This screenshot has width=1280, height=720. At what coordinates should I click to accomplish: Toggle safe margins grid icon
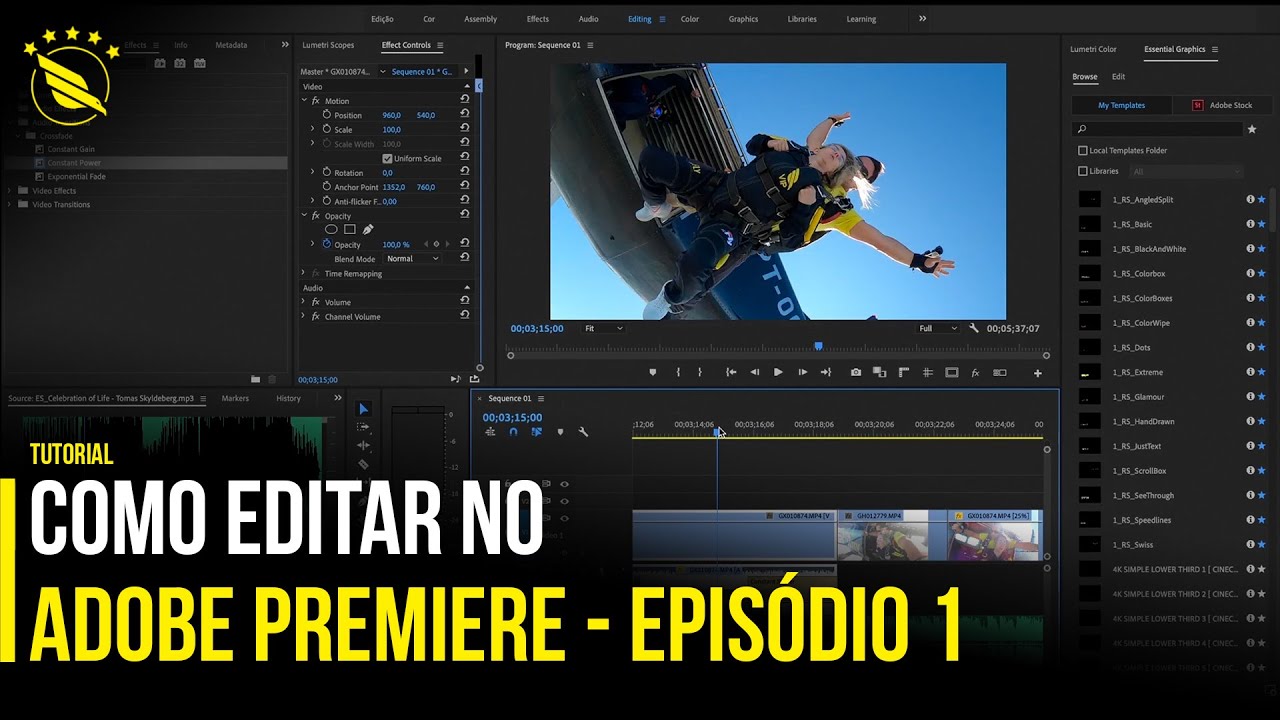(928, 372)
